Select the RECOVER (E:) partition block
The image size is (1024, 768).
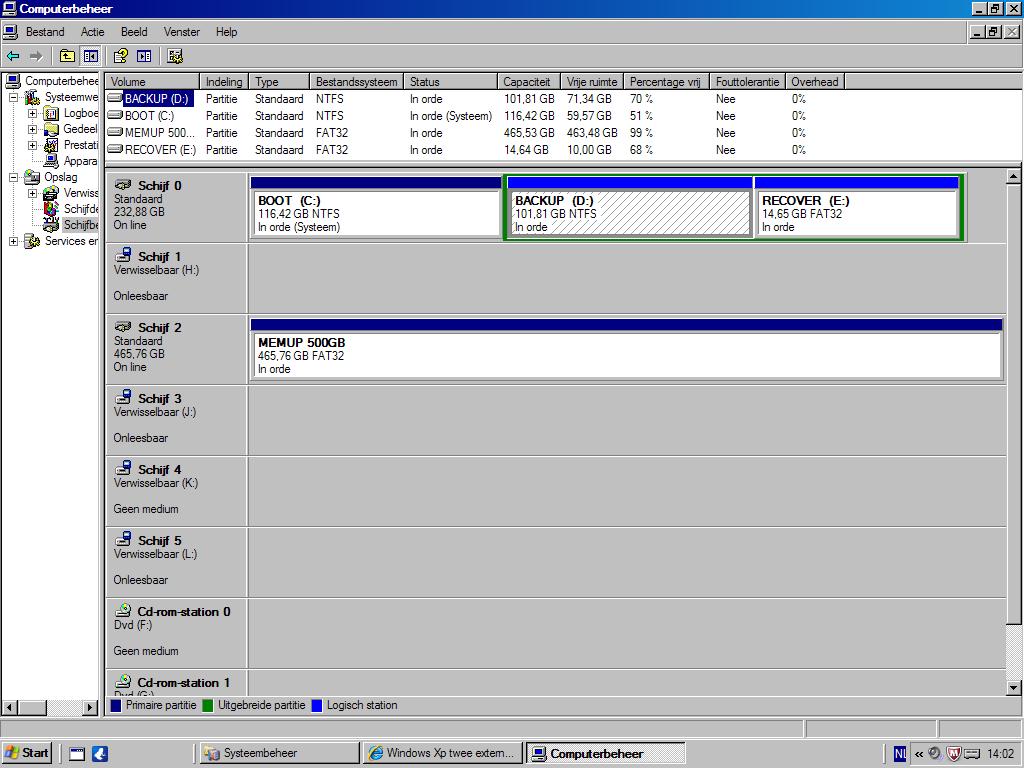[x=857, y=213]
